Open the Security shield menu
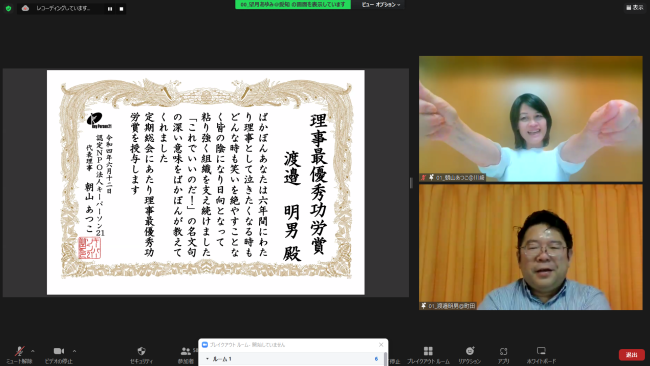This screenshot has height=366, width=650. pyautogui.click(x=141, y=355)
